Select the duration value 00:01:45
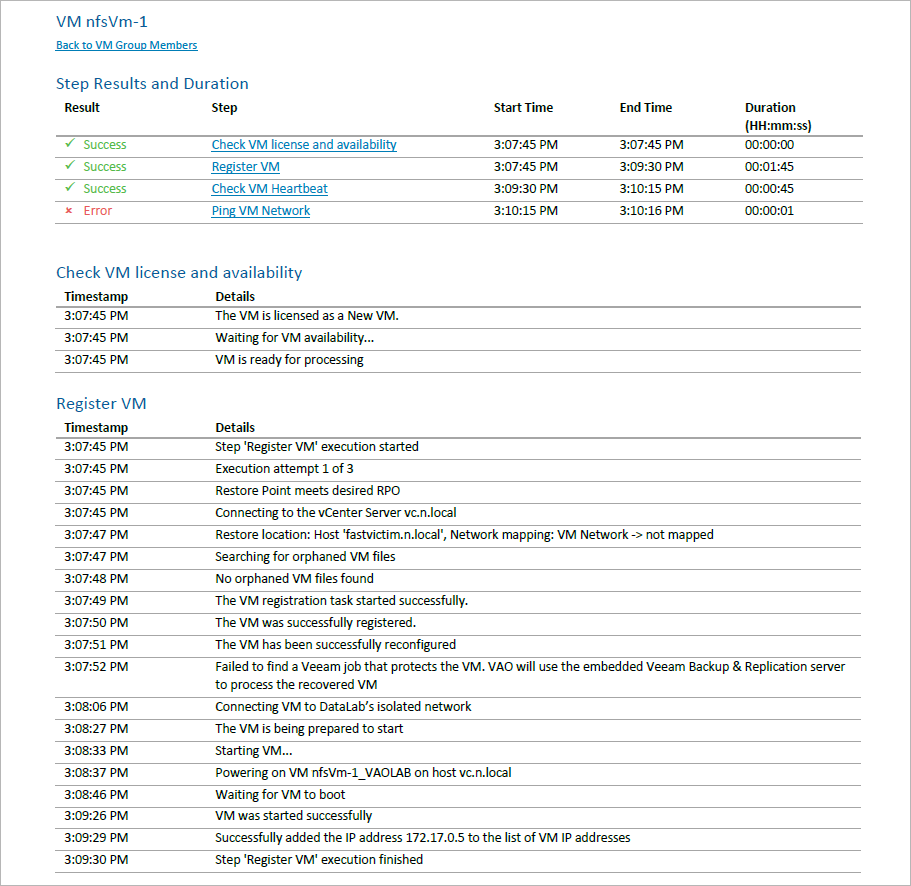Screen dimensions: 911x886 click(x=769, y=167)
